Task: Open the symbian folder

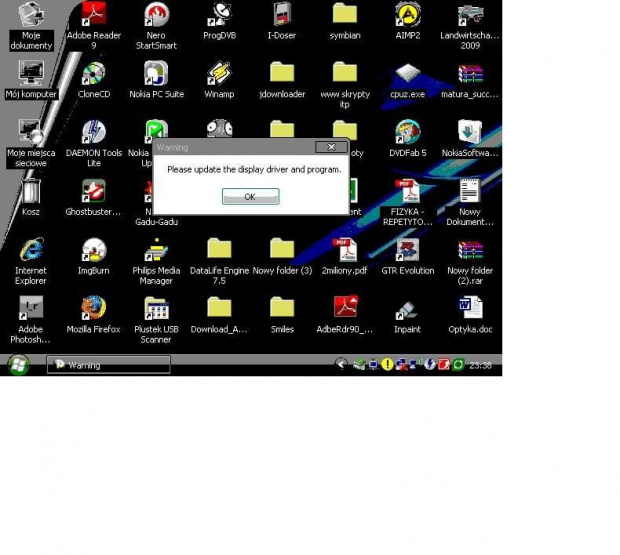Action: [345, 16]
